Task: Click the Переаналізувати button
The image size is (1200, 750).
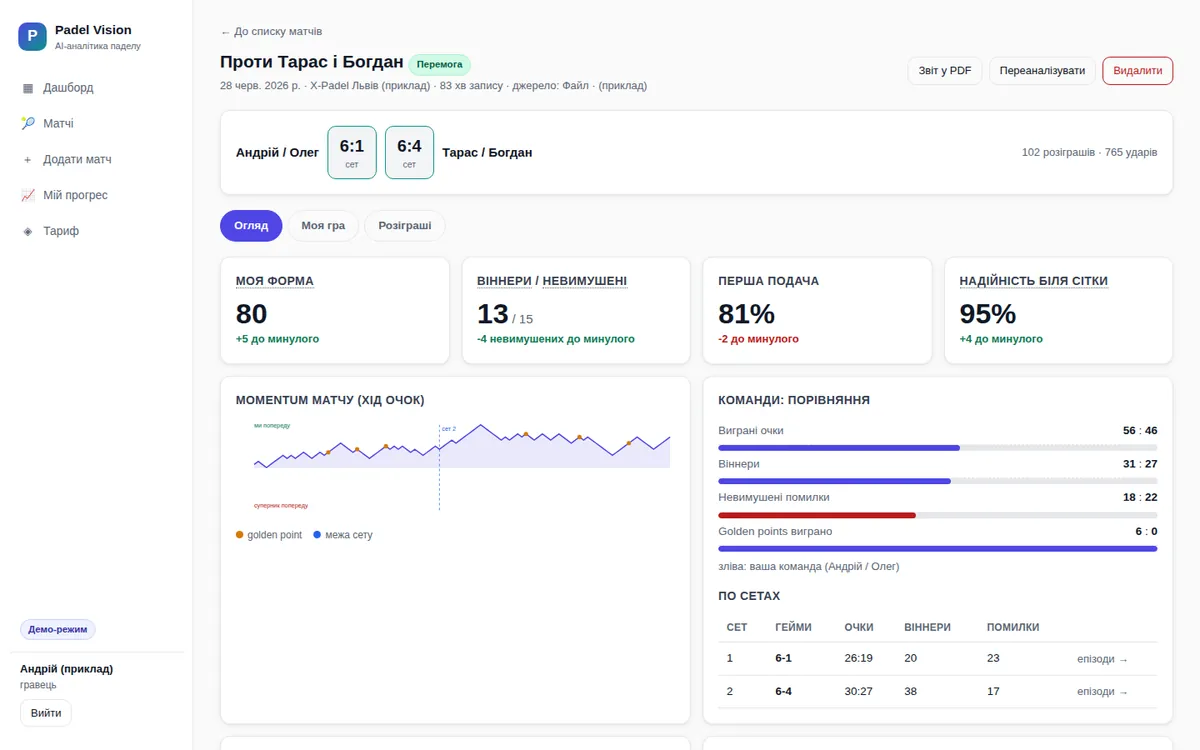Action: [x=1042, y=71]
